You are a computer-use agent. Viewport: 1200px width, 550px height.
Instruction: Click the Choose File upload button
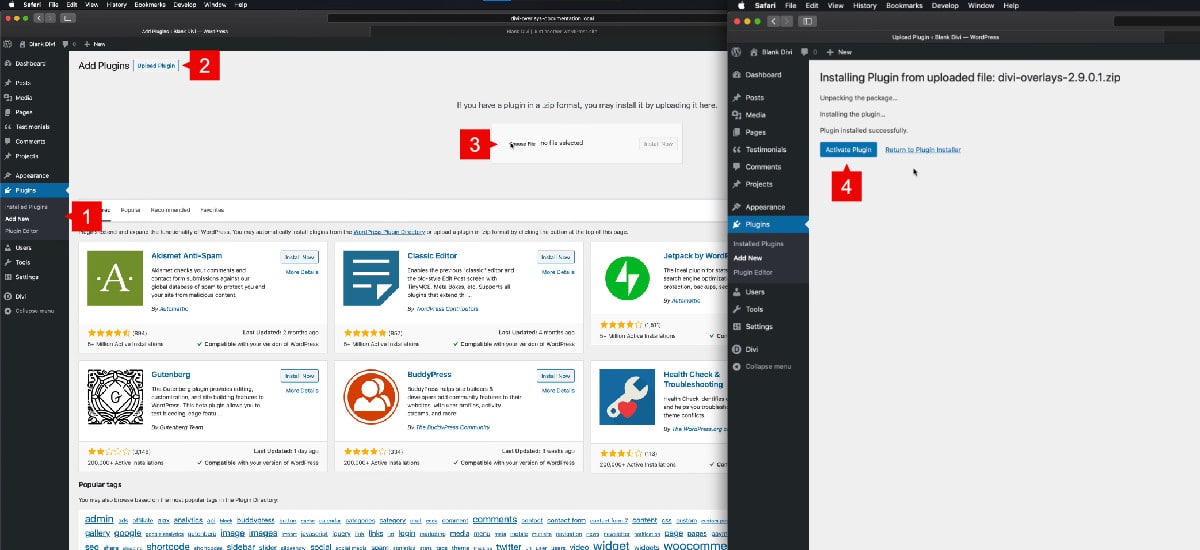521,144
